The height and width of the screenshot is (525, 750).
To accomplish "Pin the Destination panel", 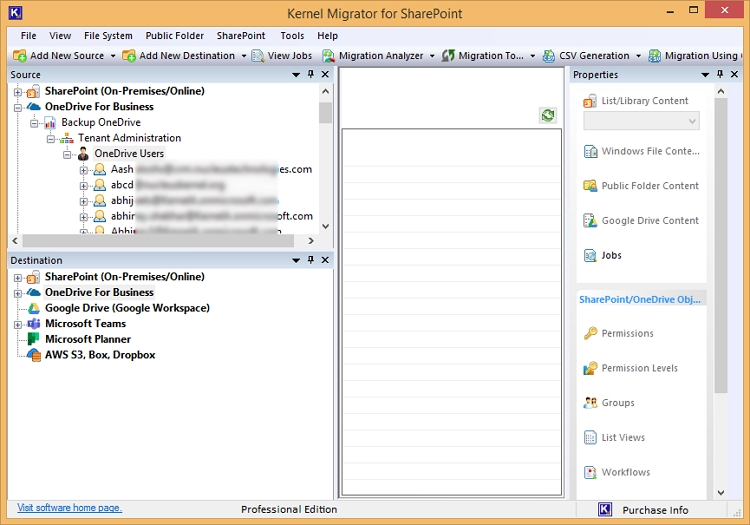I will click(310, 260).
